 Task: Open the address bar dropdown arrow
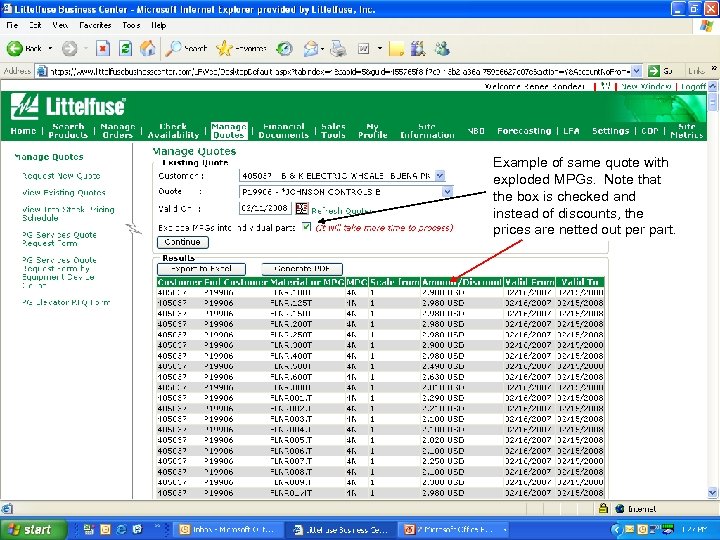click(x=636, y=71)
